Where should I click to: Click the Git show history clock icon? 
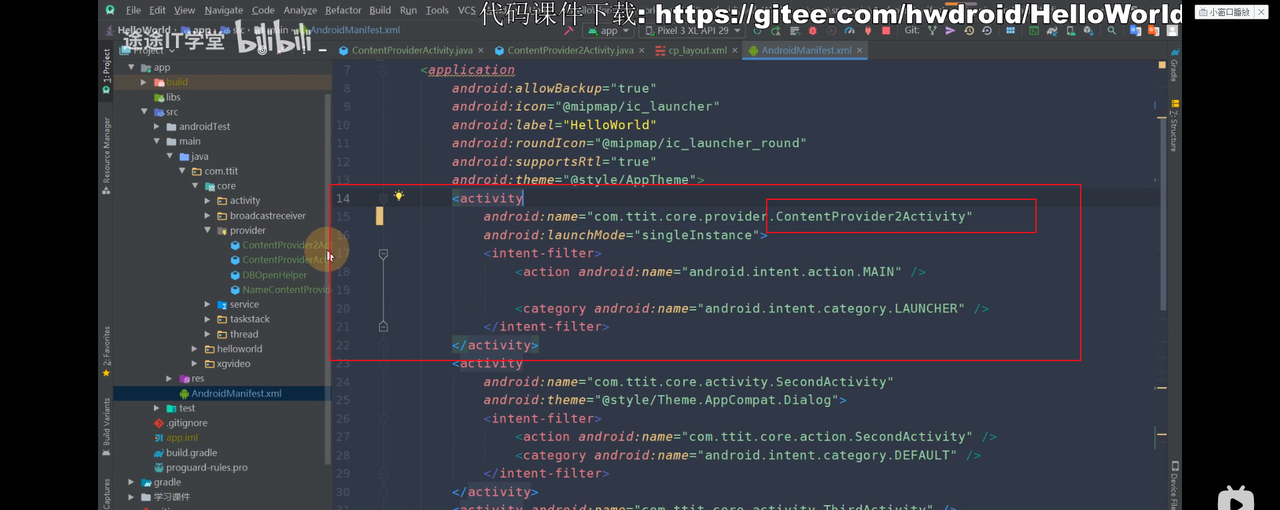[x=969, y=31]
